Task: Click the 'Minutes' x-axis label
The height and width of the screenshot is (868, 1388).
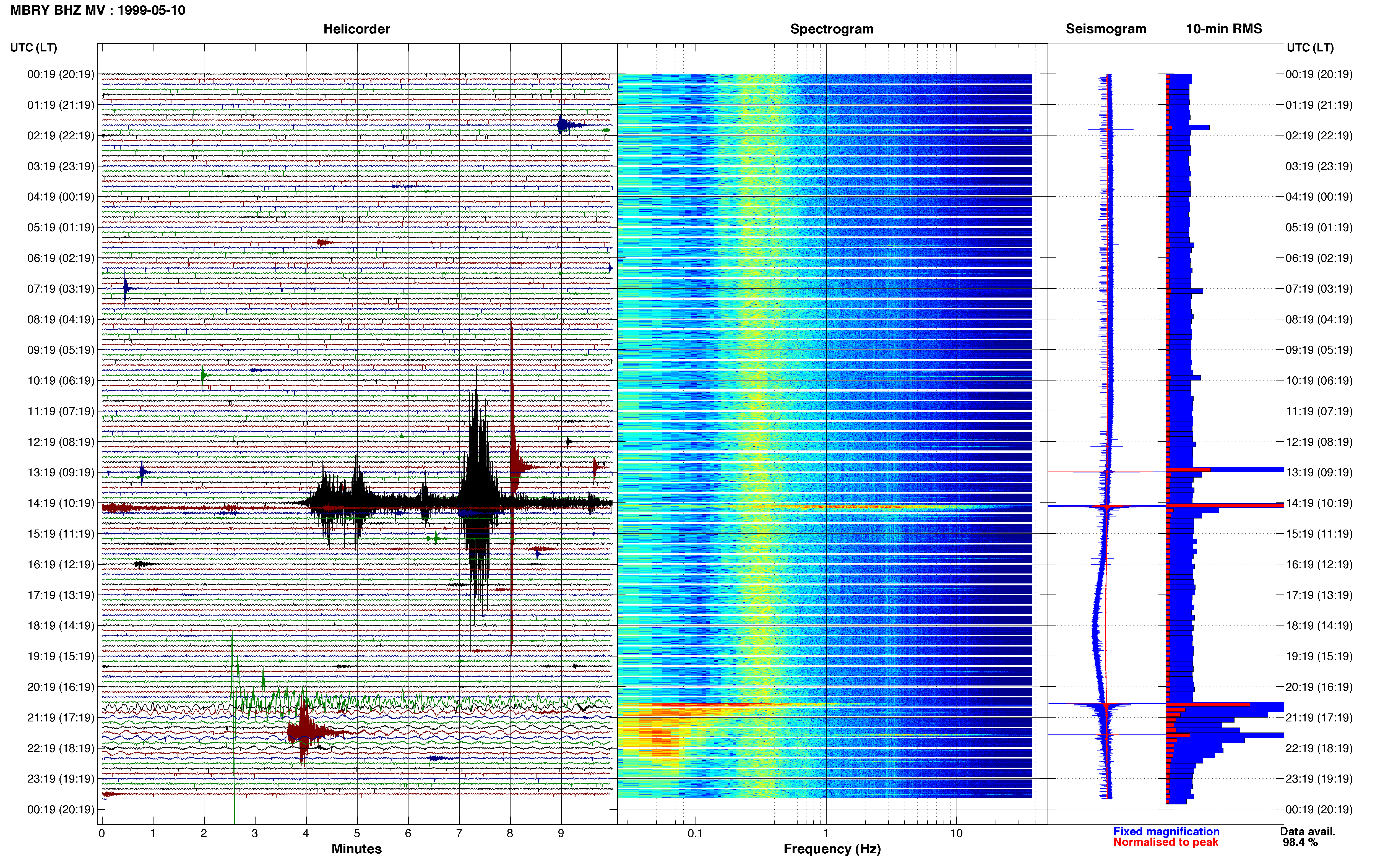Action: pos(356,849)
